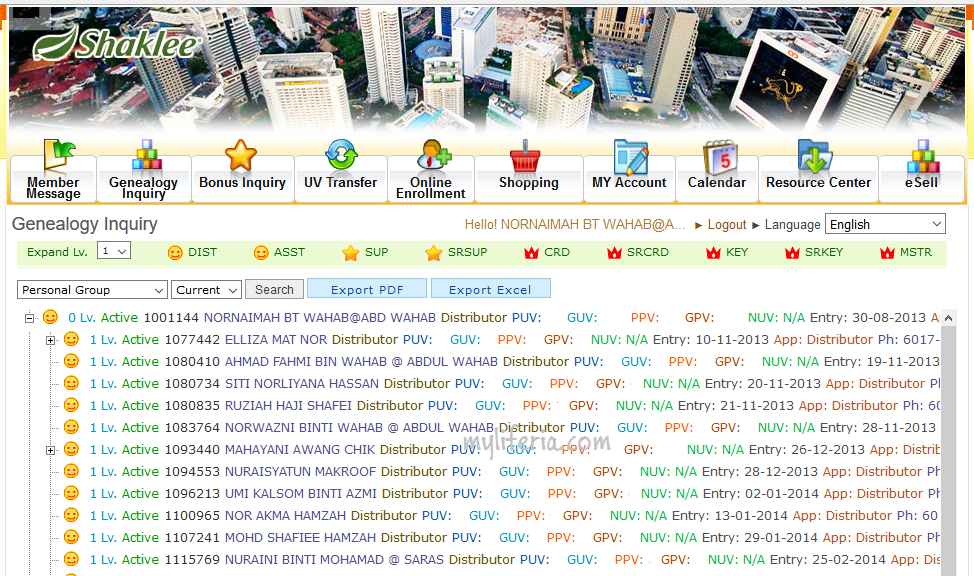Click the SRCRD crown legend icon
Image resolution: width=974 pixels, height=576 pixels.
pyautogui.click(x=614, y=253)
